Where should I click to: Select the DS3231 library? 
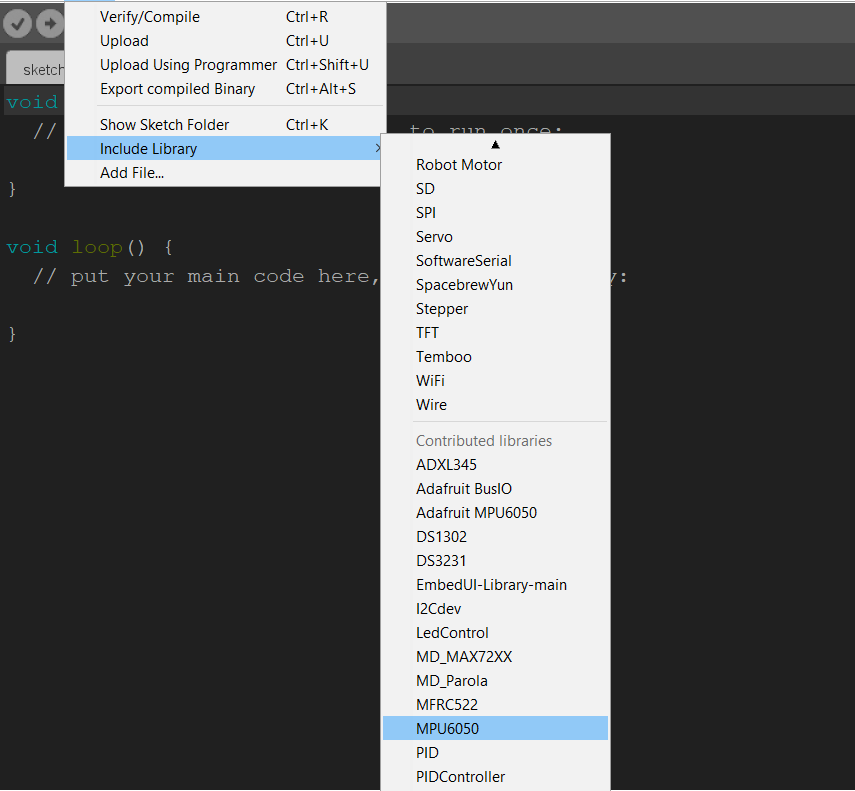tap(495, 560)
